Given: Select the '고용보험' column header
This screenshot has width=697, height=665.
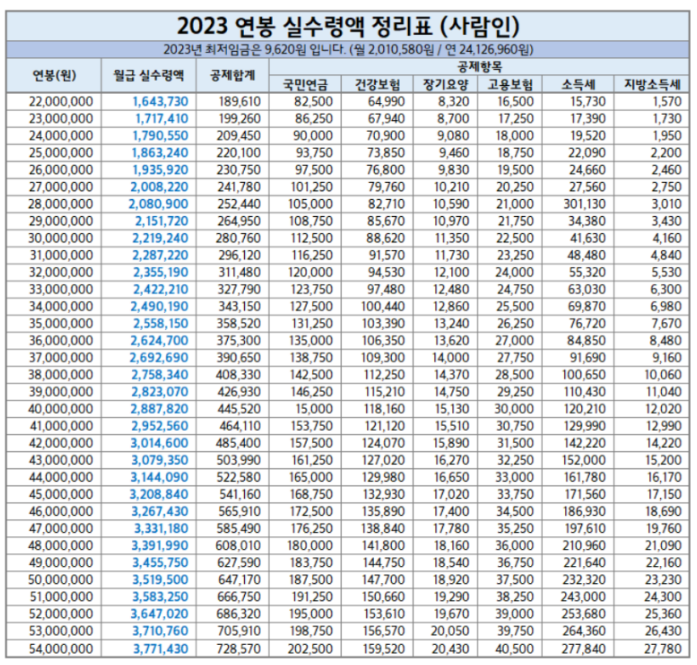Looking at the screenshot, I should (510, 84).
